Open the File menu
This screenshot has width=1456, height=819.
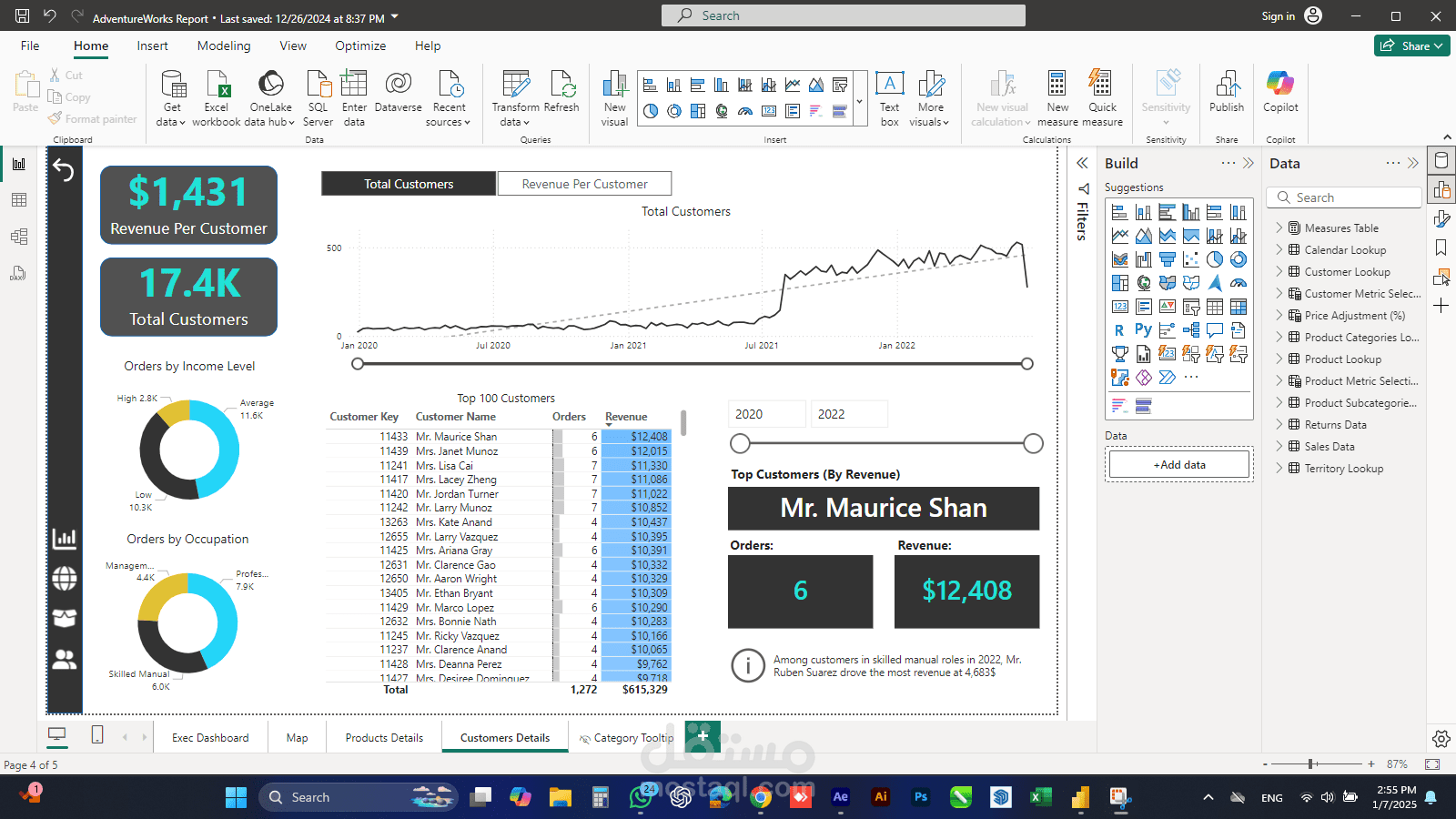point(30,45)
